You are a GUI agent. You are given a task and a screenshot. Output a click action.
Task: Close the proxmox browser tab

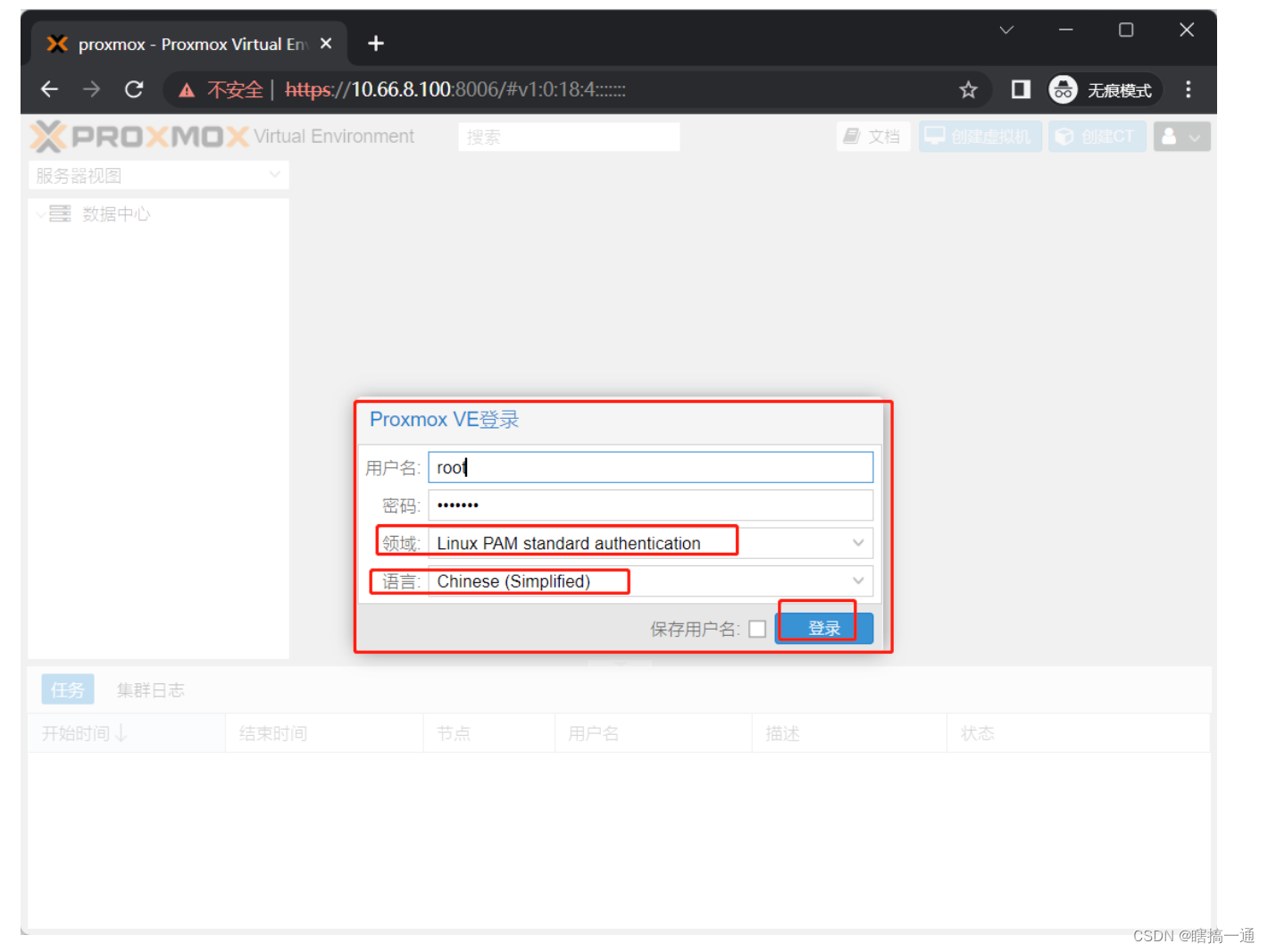tap(326, 43)
